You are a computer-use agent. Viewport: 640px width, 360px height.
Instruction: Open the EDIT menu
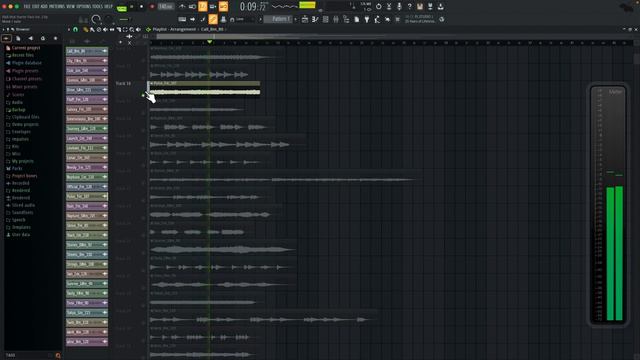35,7
